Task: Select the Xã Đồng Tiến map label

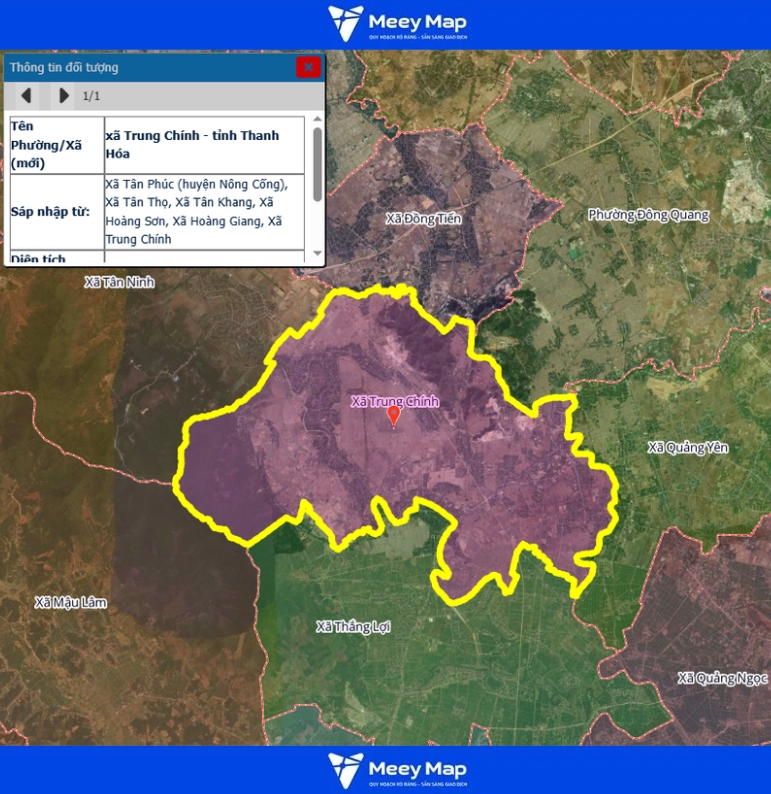Action: click(423, 218)
